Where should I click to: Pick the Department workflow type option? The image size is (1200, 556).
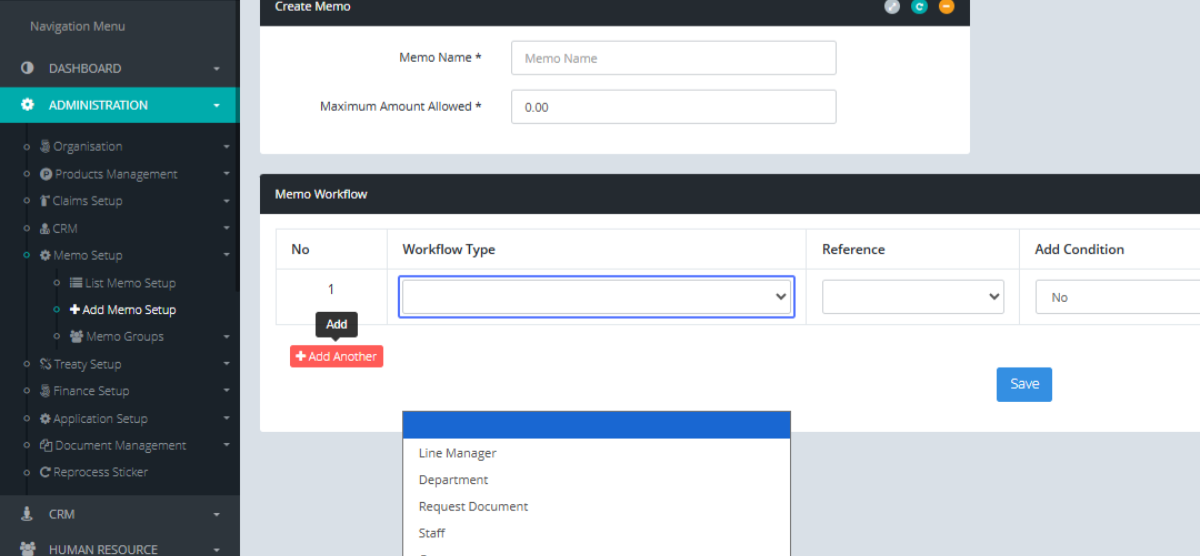[x=453, y=480]
